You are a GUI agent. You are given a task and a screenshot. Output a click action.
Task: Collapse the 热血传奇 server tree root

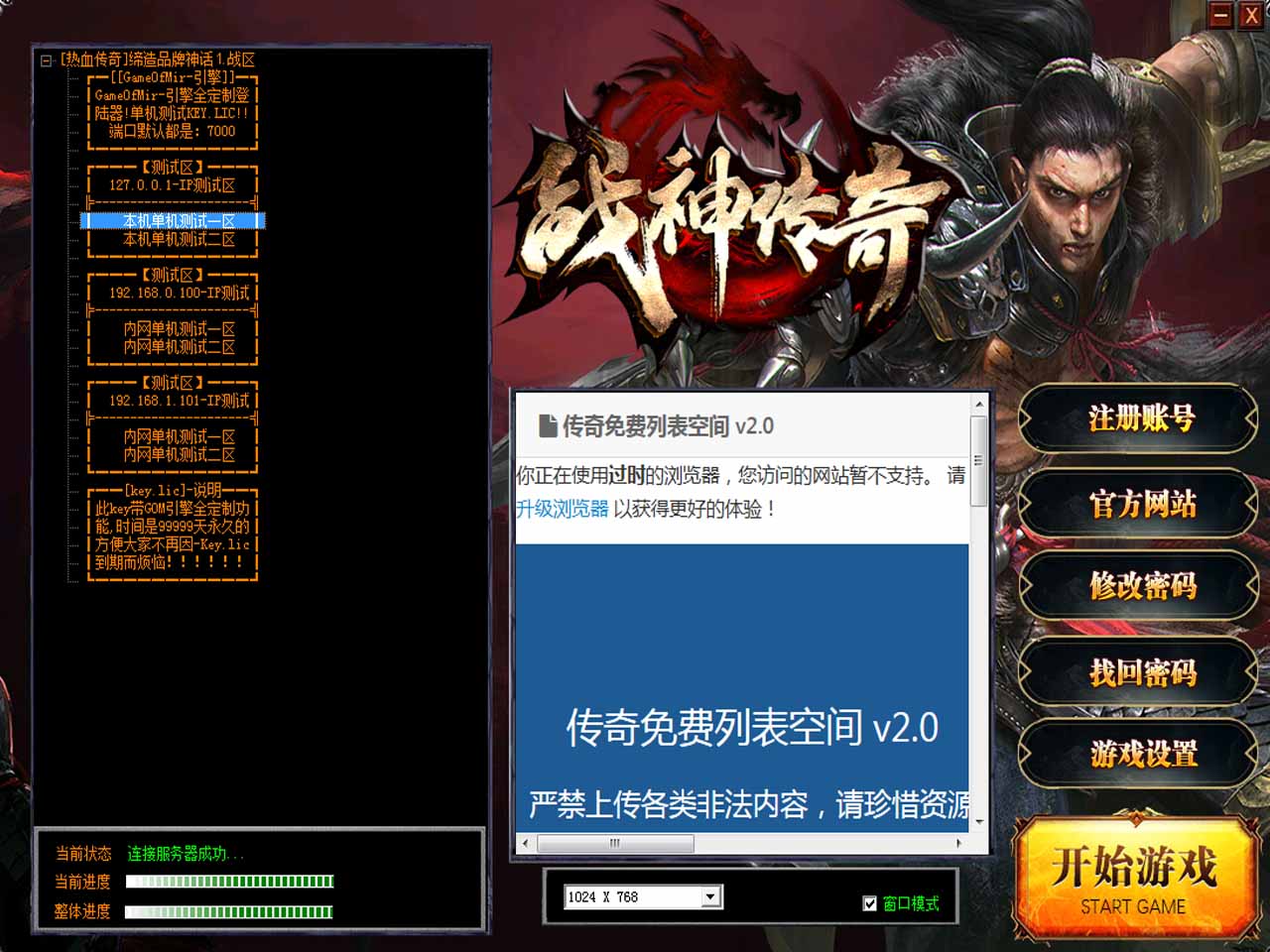coord(46,60)
